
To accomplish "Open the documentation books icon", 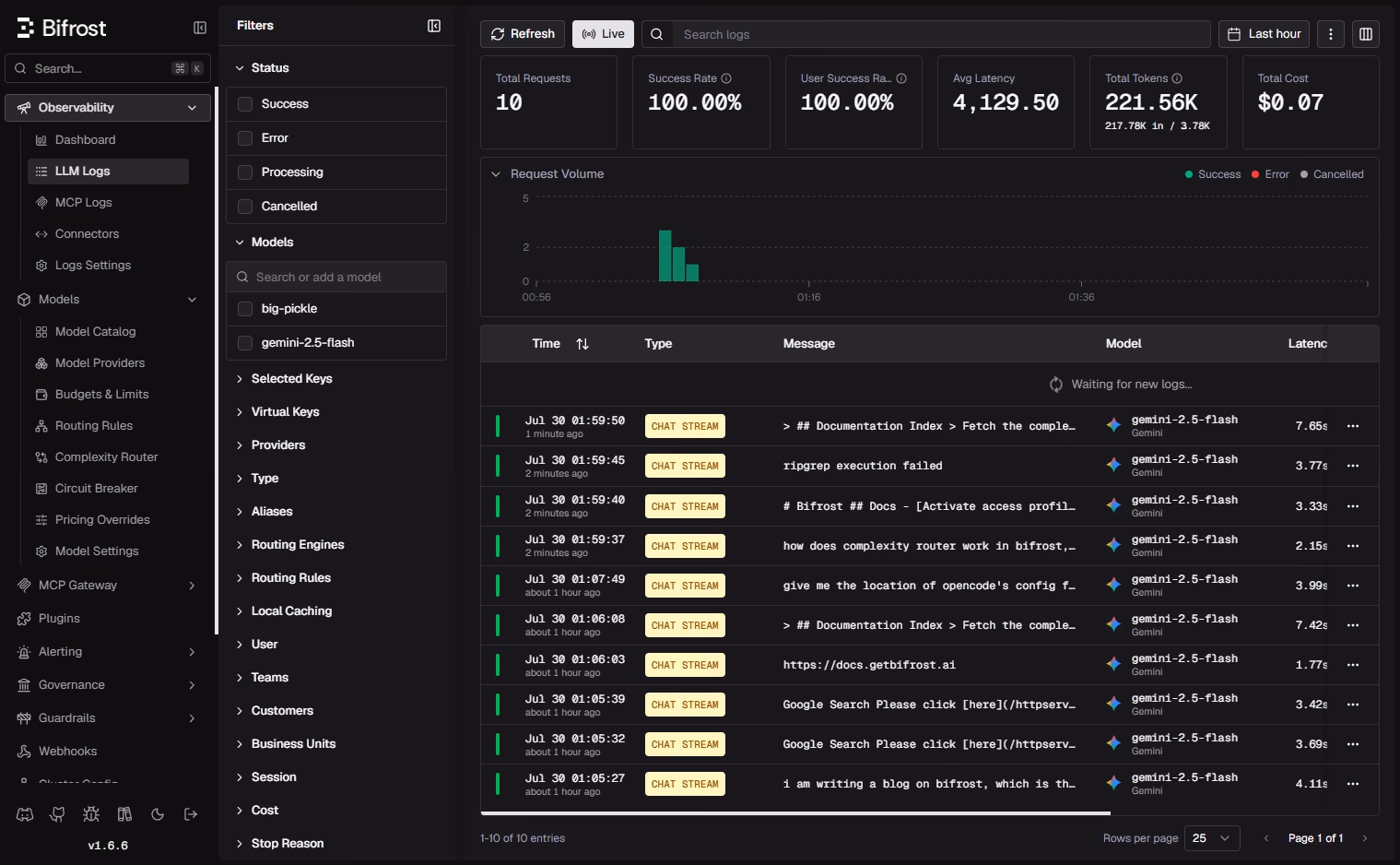I will coord(124,814).
